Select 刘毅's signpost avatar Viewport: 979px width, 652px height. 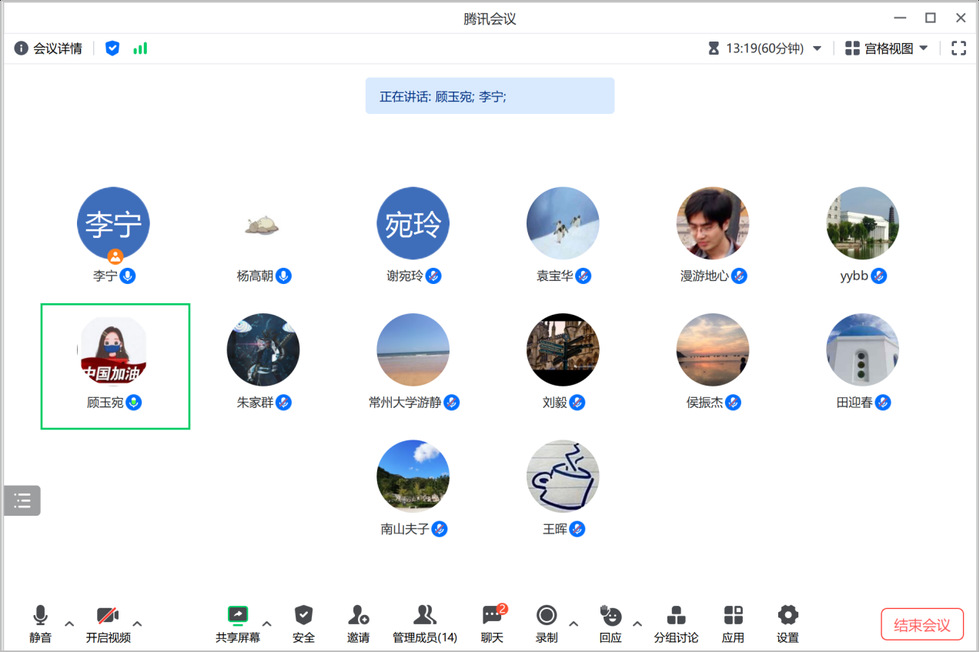click(563, 350)
